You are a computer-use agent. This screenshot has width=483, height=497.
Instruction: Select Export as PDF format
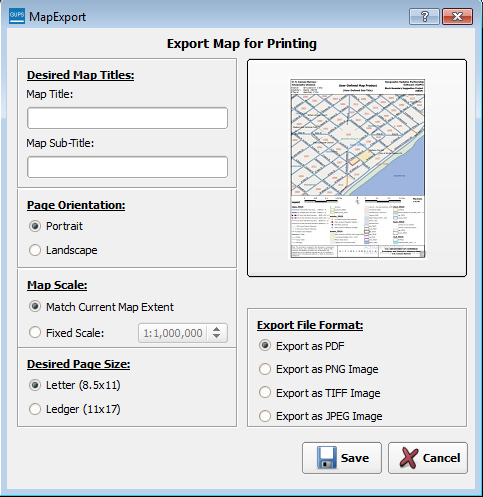tap(302, 346)
